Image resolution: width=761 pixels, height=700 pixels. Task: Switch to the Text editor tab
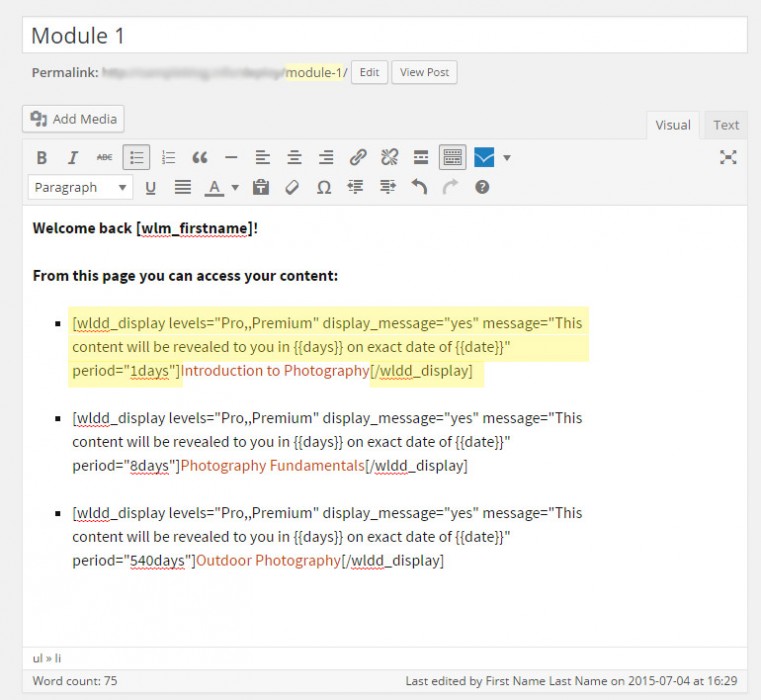click(726, 125)
